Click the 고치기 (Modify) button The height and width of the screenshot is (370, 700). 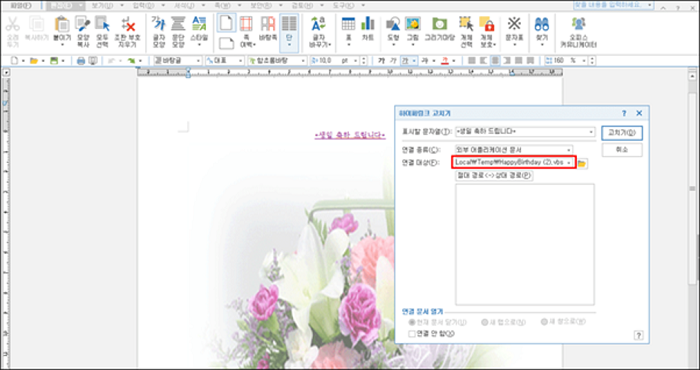(622, 133)
